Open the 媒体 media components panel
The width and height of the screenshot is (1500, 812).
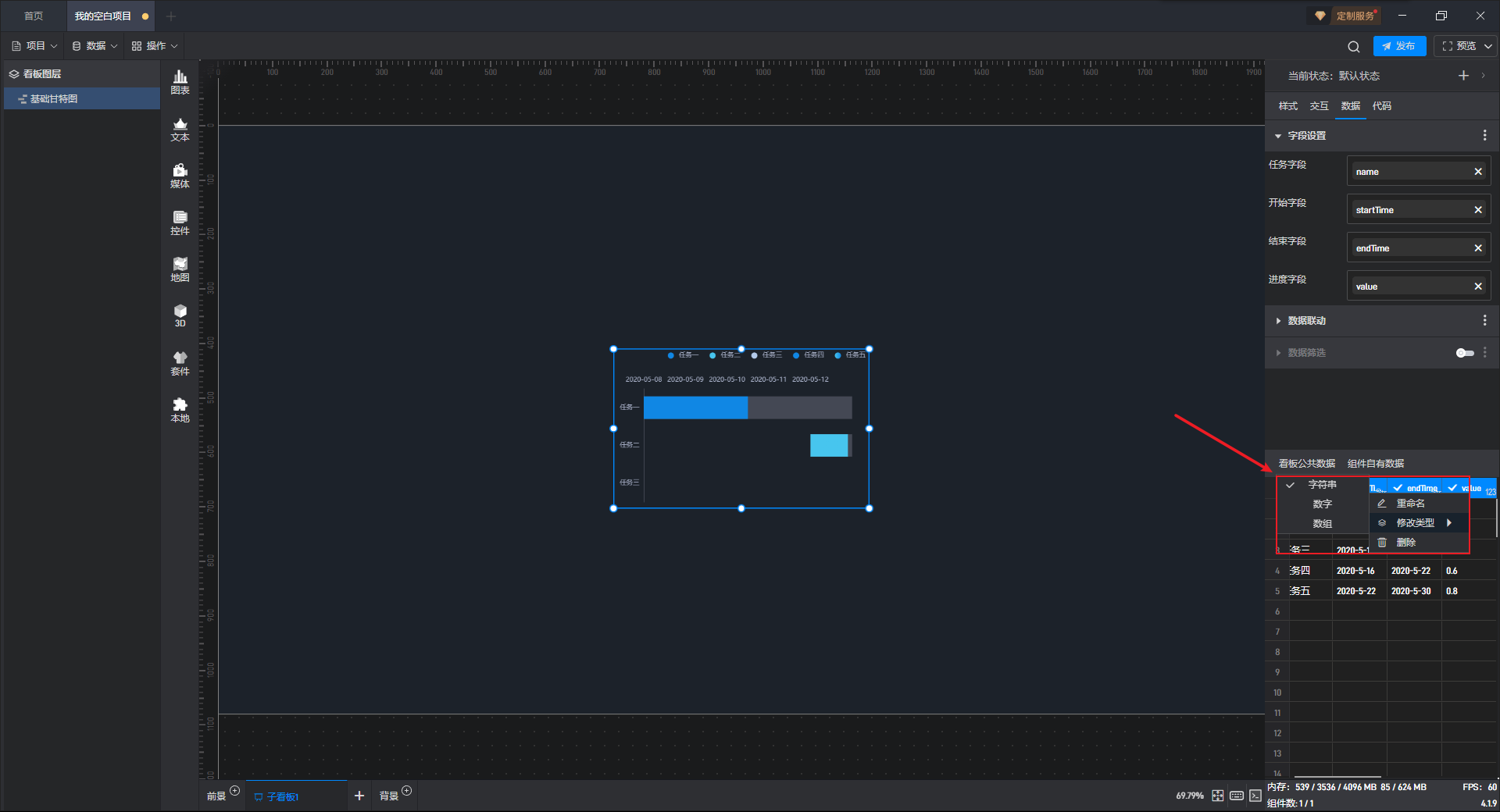(180, 176)
